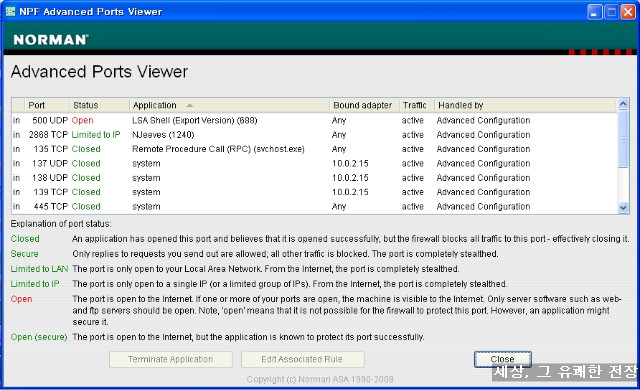The width and height of the screenshot is (640, 390).
Task: Click the Edit Associated Rule button
Action: (x=302, y=359)
